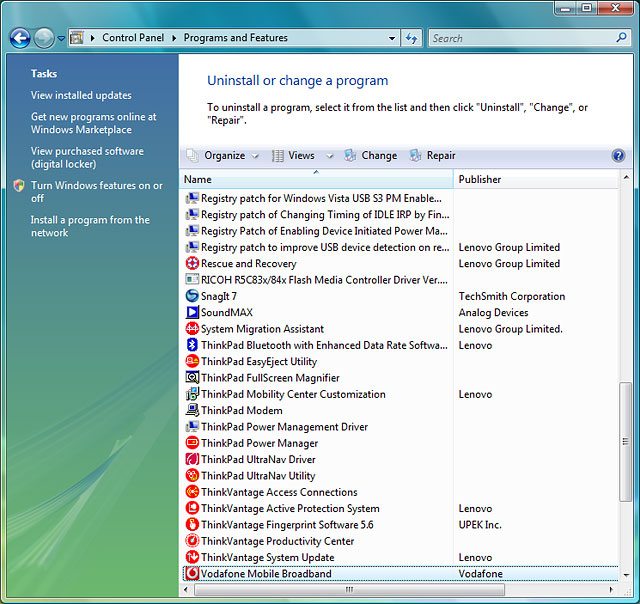This screenshot has width=640, height=604.
Task: Click the System Migration Assistant icon
Action: pos(193,329)
